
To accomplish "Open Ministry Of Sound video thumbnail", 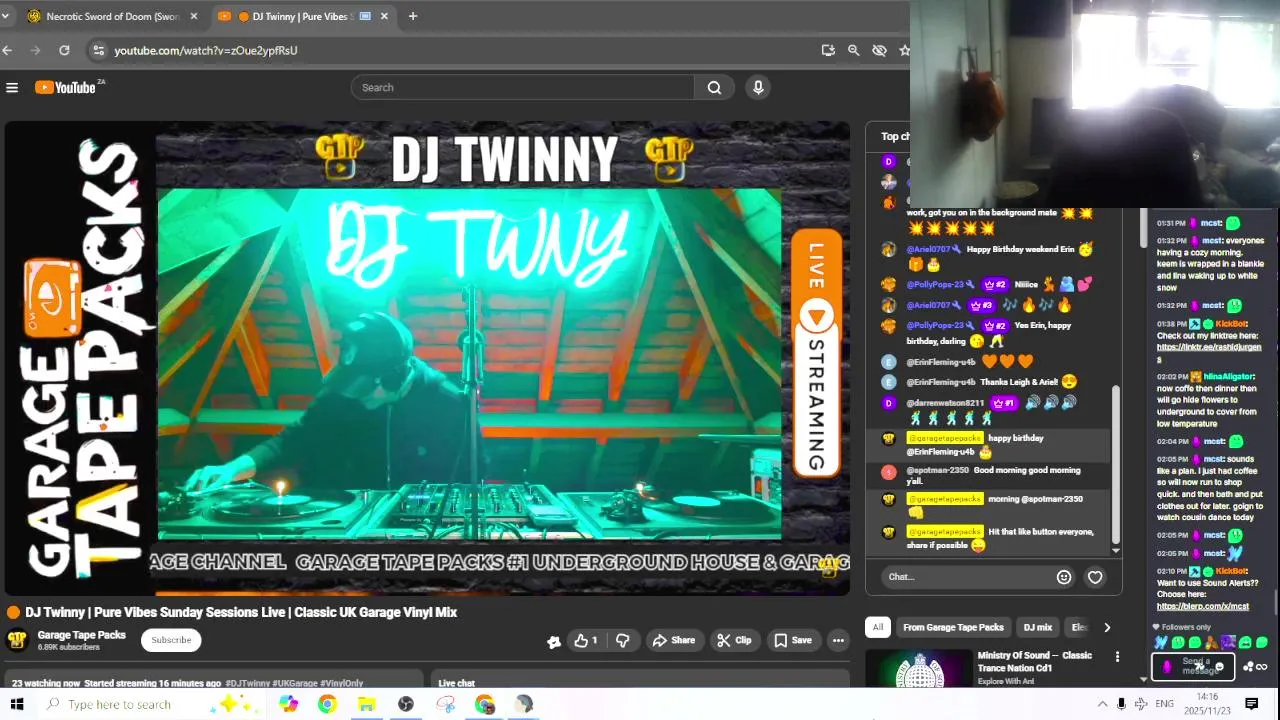I will pyautogui.click(x=917, y=669).
